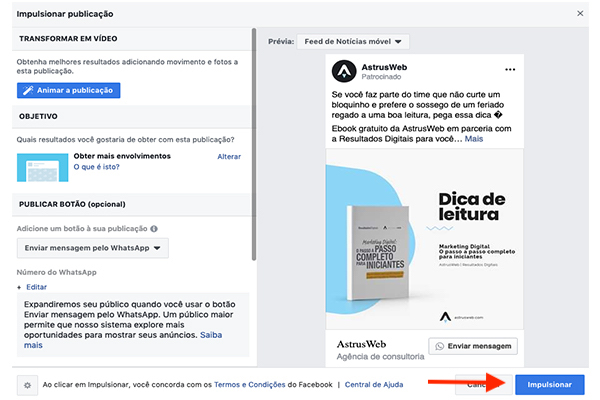Click Obter mais envolvimentos objective title
Image resolution: width=600 pixels, height=400 pixels.
(122, 156)
